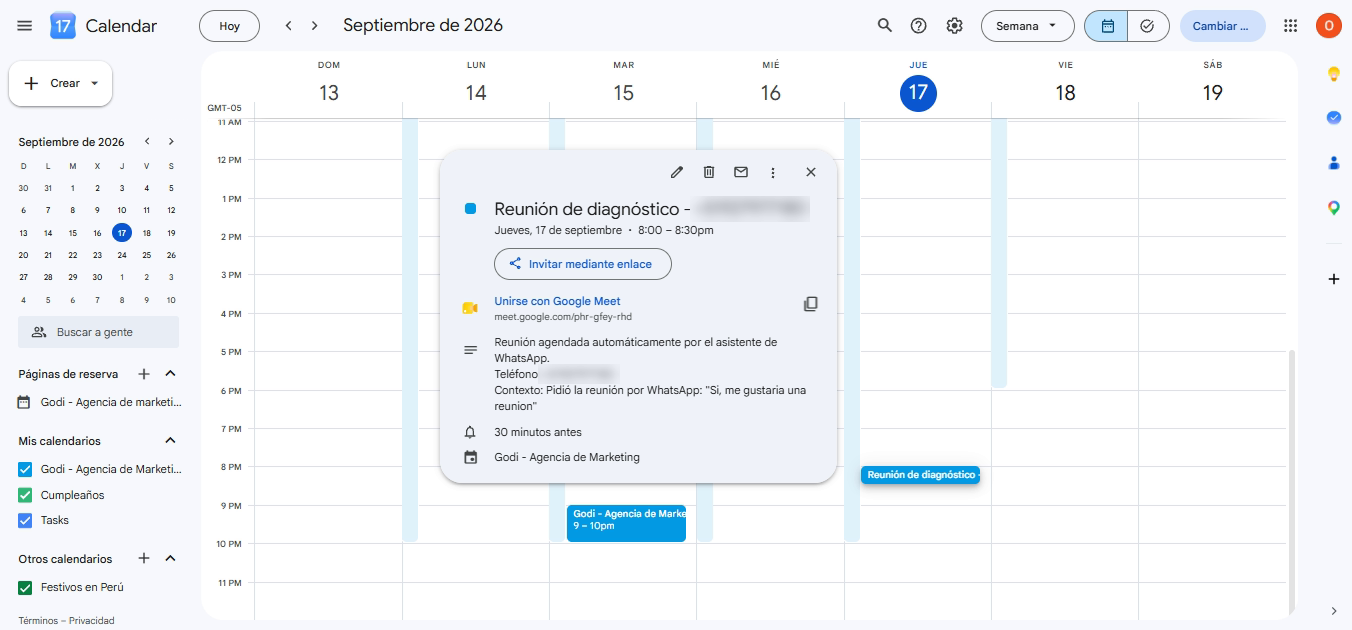The image size is (1352, 630).
Task: Toggle the Tasks calendar checkbox
Action: pyautogui.click(x=26, y=520)
